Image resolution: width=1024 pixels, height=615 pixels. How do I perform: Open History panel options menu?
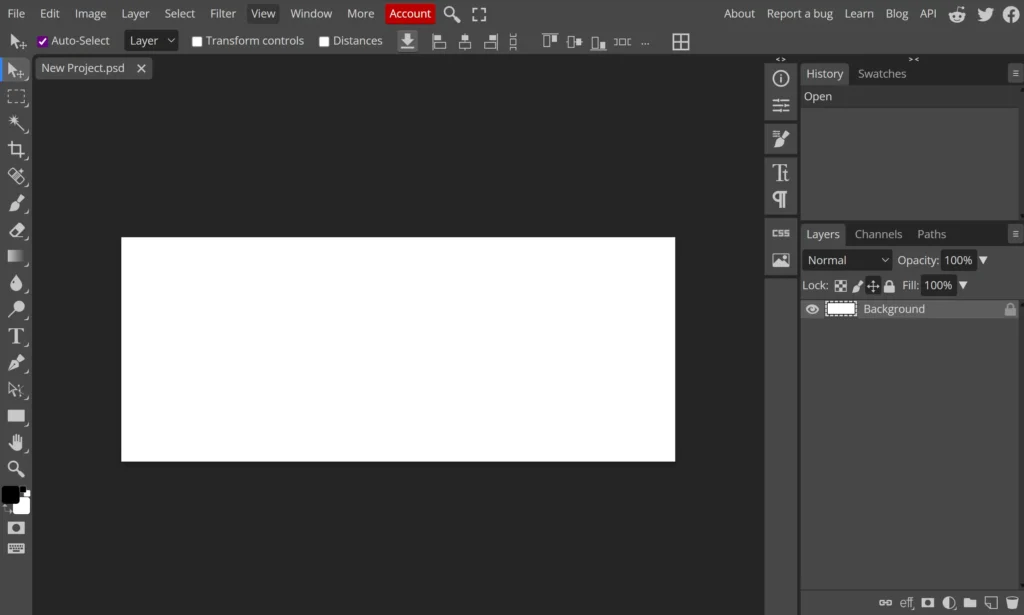[x=1015, y=74]
